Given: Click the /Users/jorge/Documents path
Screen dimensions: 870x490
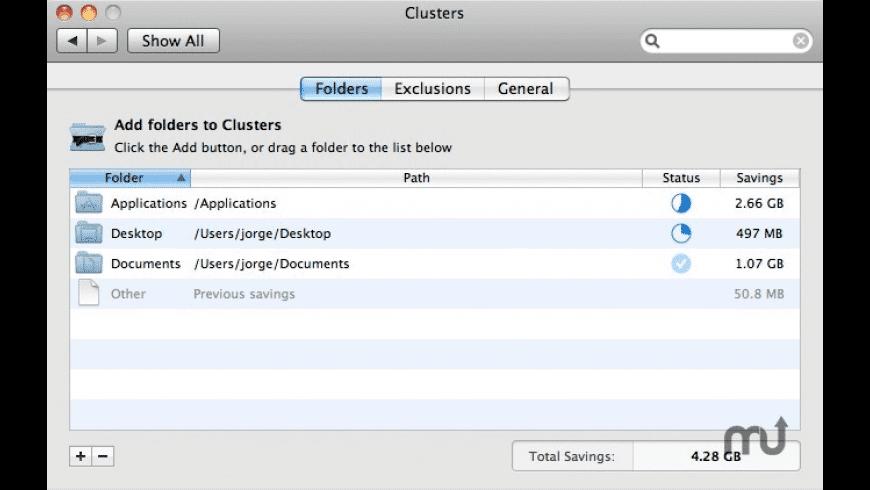Looking at the screenshot, I should [x=271, y=264].
